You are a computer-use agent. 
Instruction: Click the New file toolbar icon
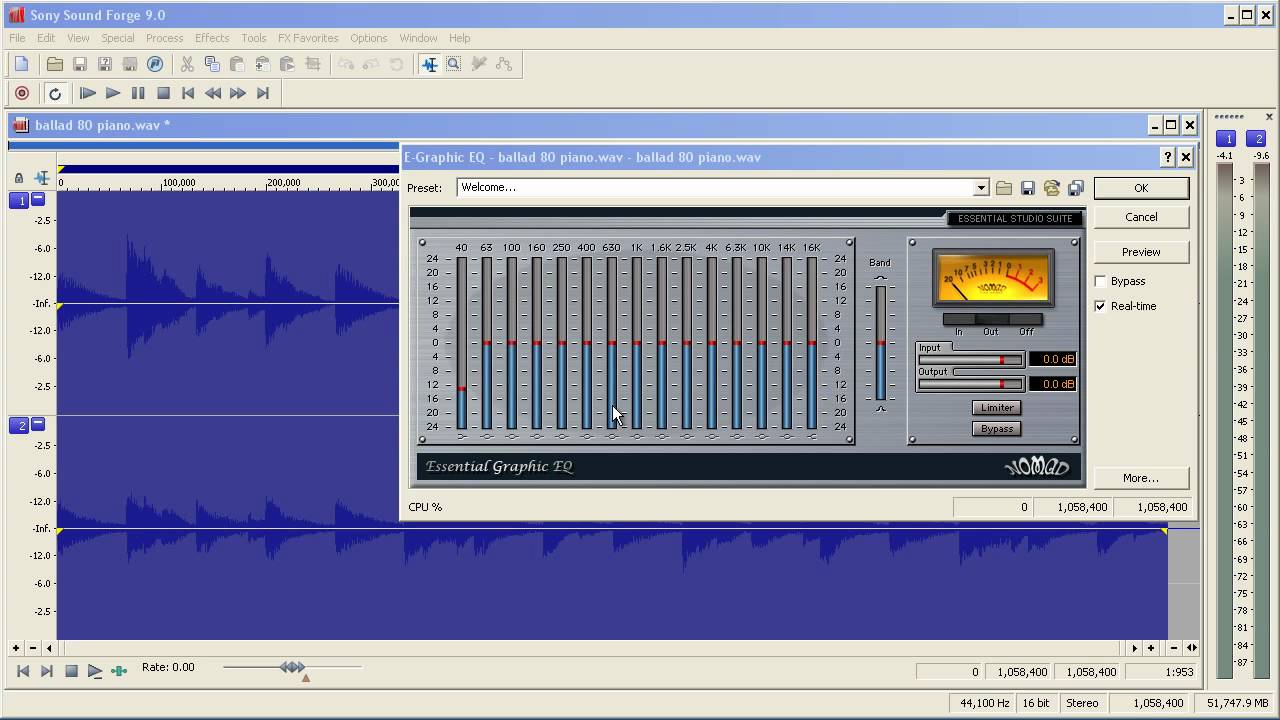(21, 64)
